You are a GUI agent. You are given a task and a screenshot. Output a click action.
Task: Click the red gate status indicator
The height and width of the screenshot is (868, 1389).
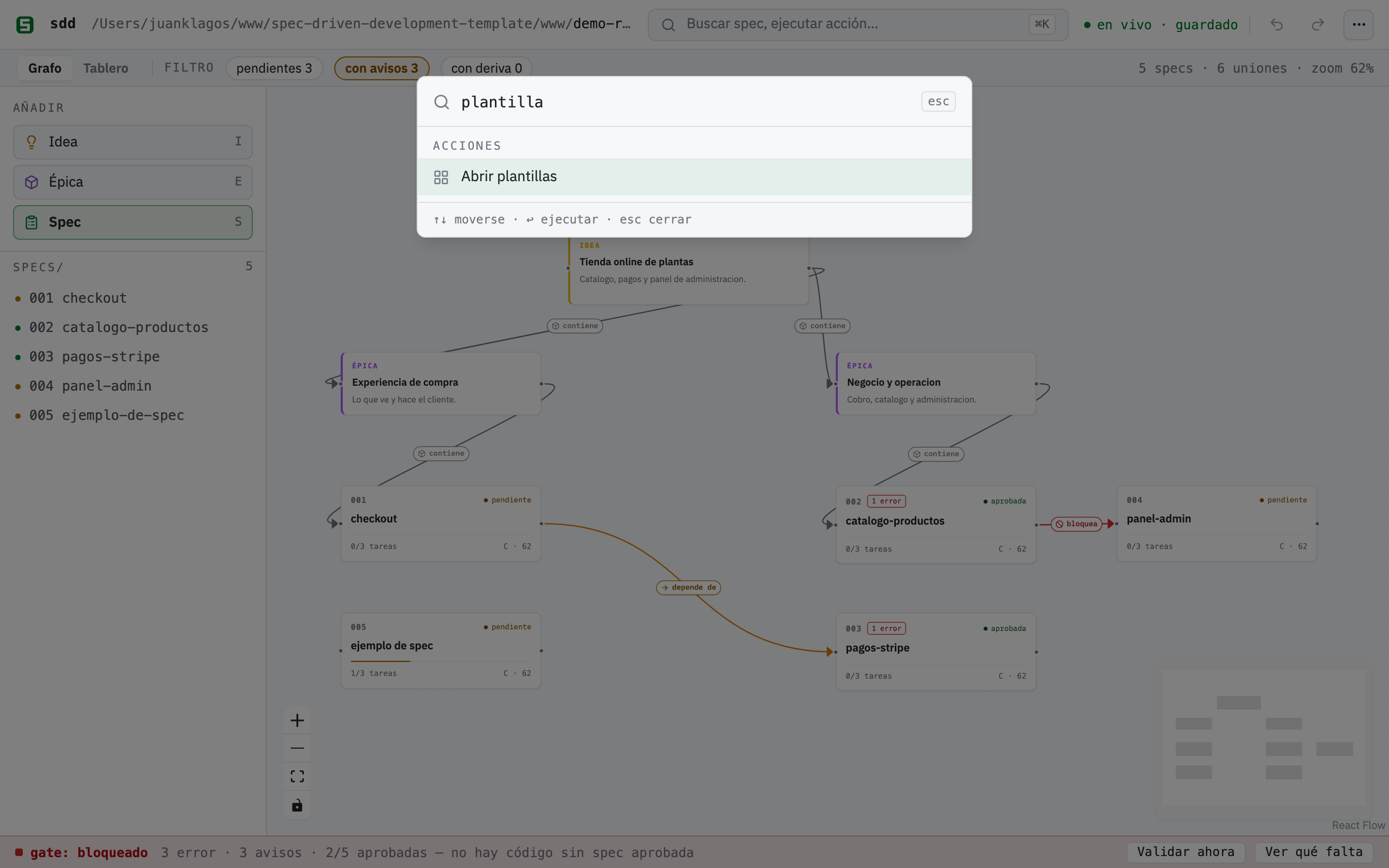19,852
